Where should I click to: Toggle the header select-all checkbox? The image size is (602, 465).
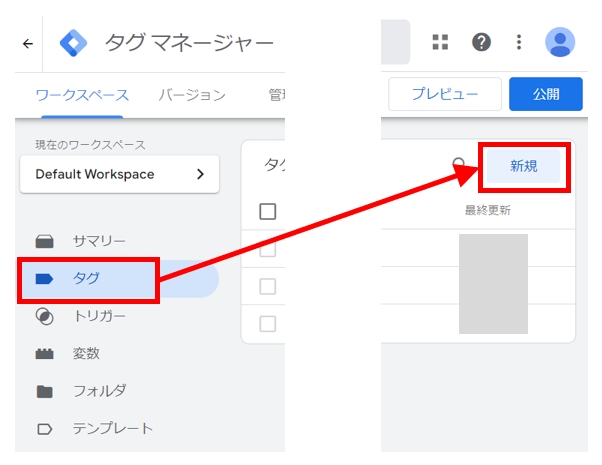[x=268, y=212]
